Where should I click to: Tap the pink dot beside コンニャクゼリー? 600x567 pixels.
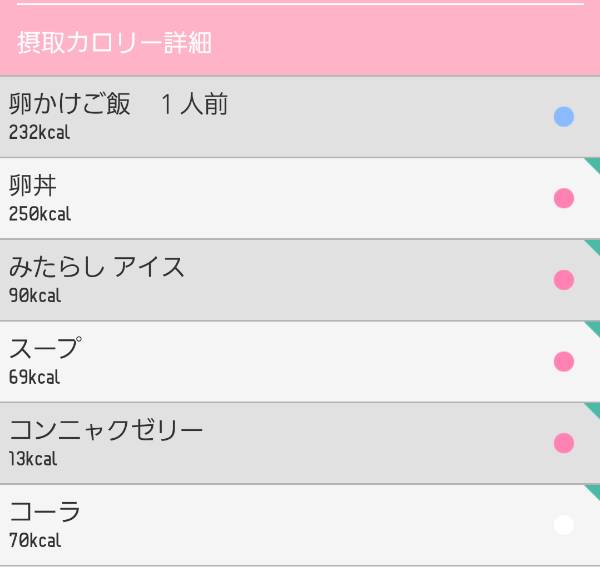pos(564,443)
